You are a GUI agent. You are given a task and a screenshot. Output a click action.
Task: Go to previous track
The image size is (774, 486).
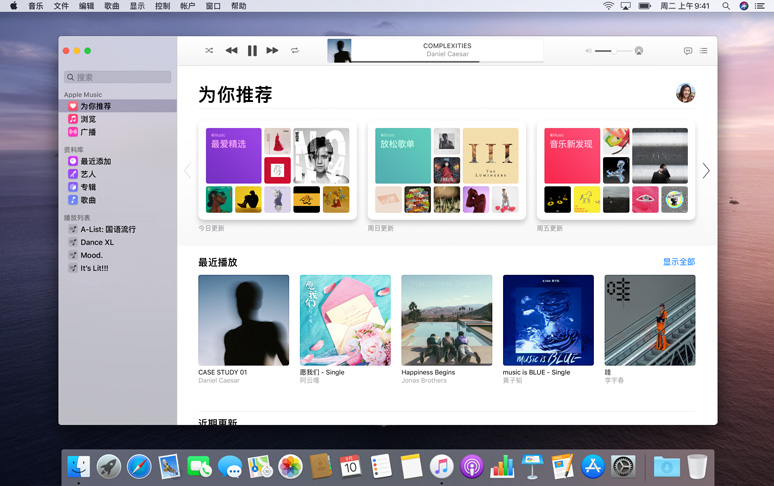point(231,50)
